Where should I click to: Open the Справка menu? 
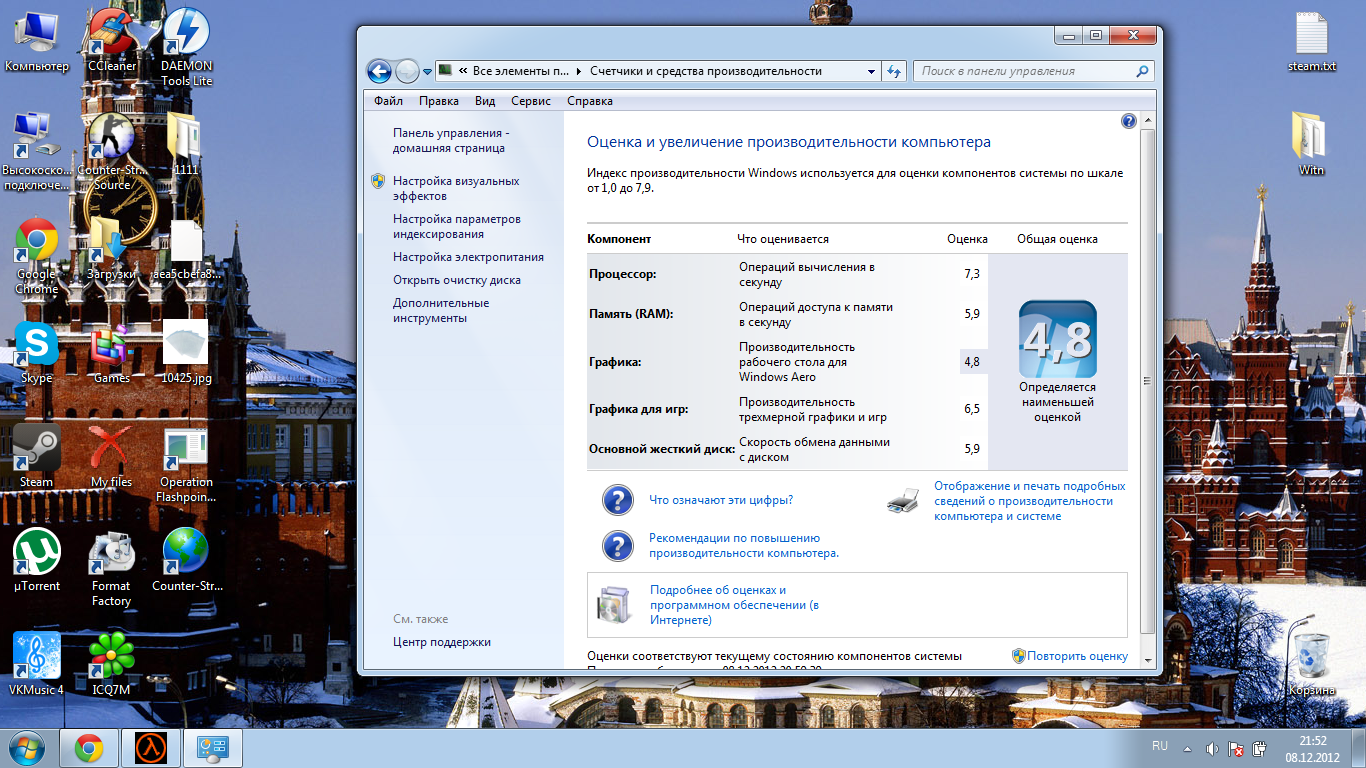click(590, 101)
